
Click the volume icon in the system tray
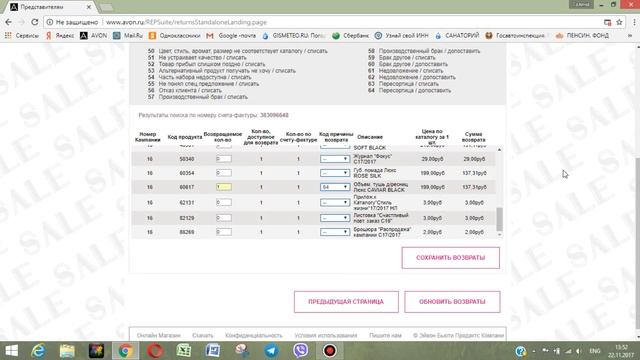pos(579,351)
